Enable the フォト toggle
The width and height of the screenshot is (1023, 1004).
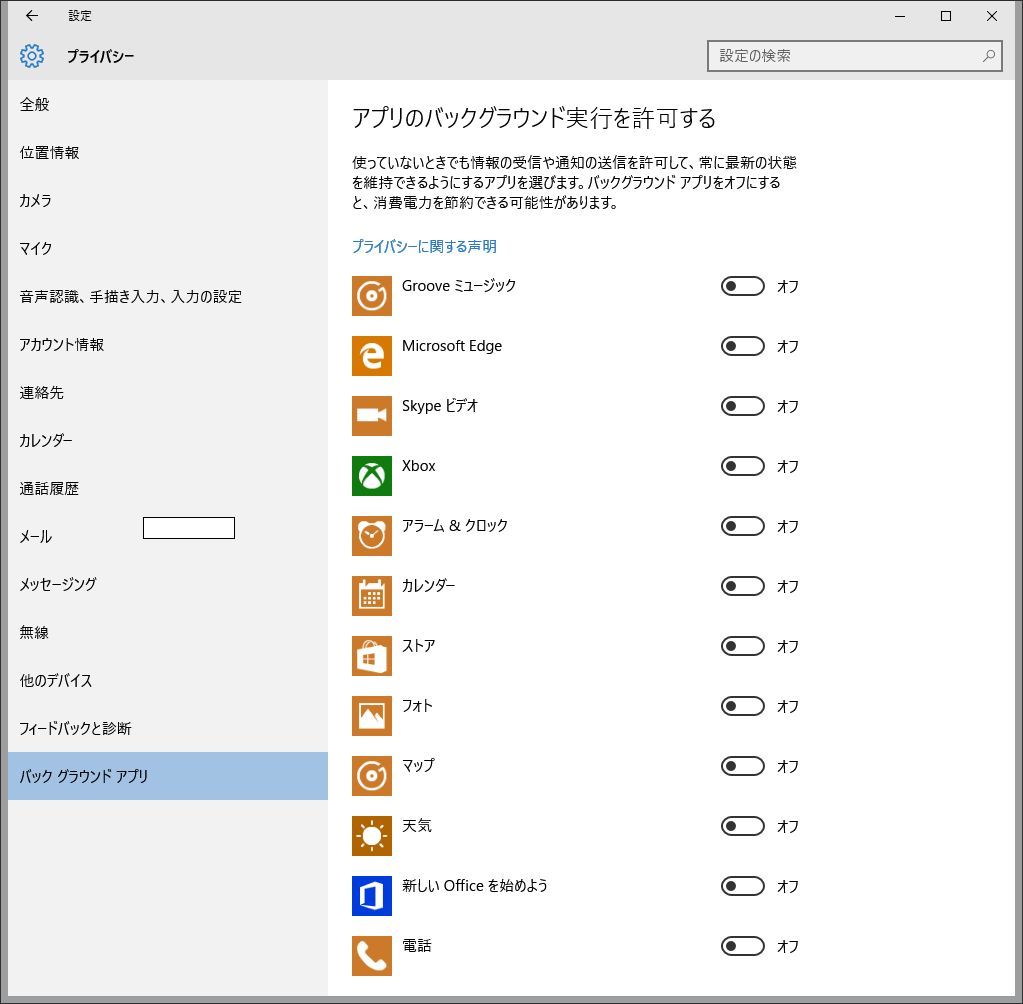pos(742,707)
